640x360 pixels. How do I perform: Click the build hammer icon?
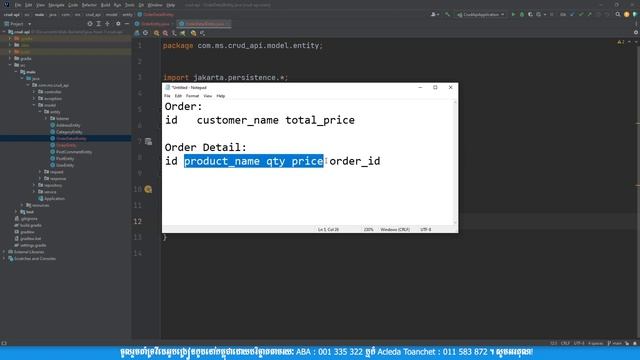447,14
